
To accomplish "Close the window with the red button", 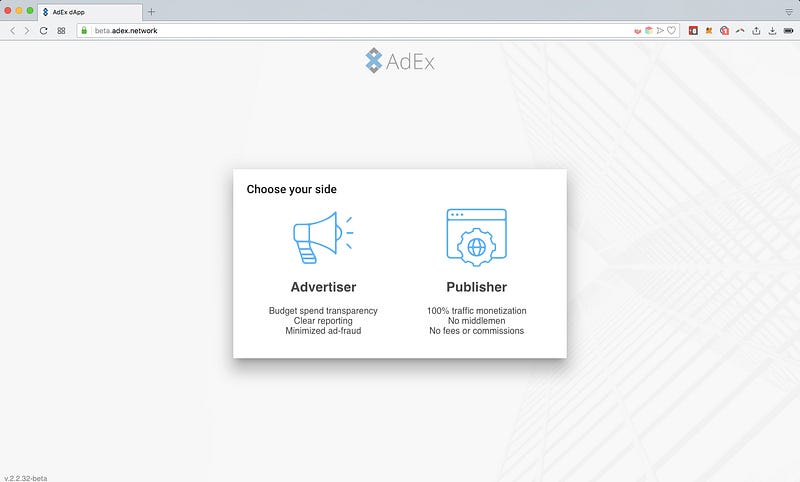I will [8, 10].
